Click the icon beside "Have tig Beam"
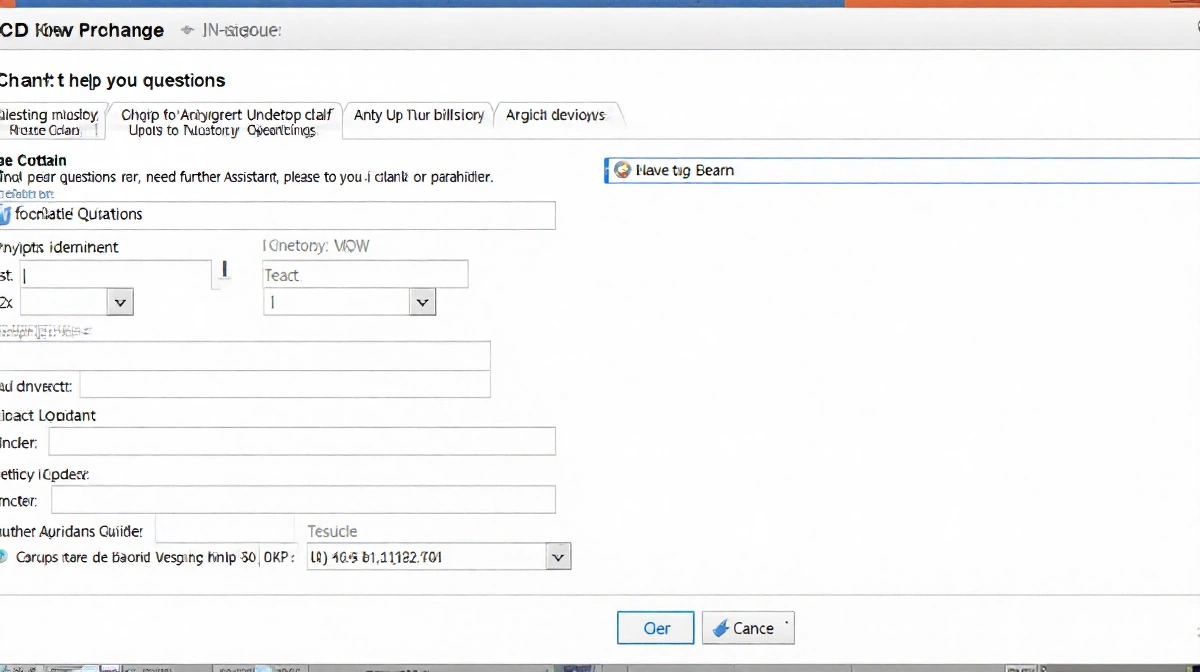Screen dimensions: 1200x672 (622, 170)
